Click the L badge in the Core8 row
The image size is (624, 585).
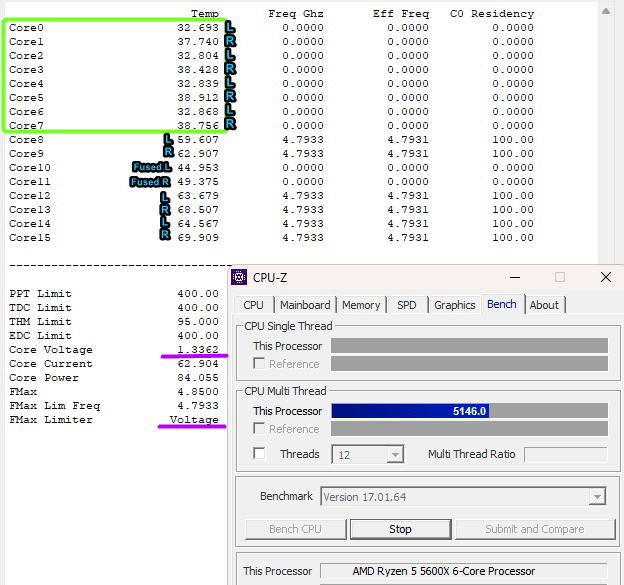(x=169, y=139)
